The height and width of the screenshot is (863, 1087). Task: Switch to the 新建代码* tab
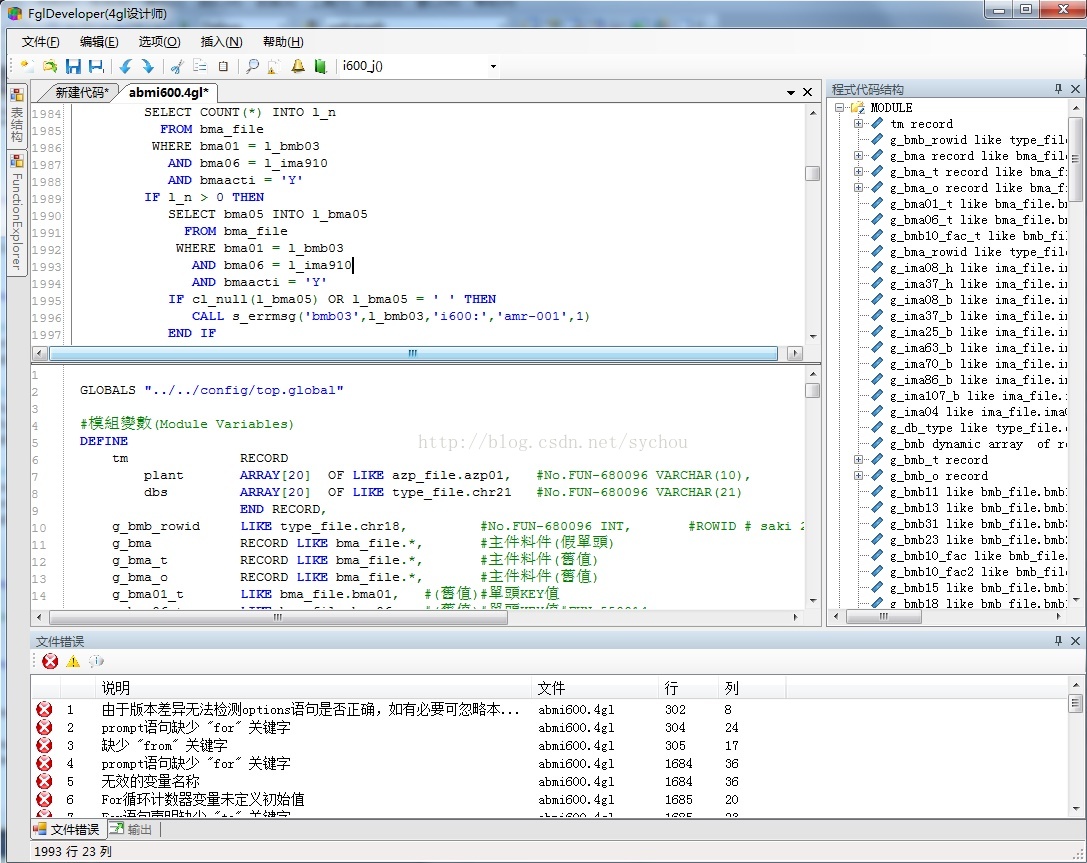tap(82, 92)
